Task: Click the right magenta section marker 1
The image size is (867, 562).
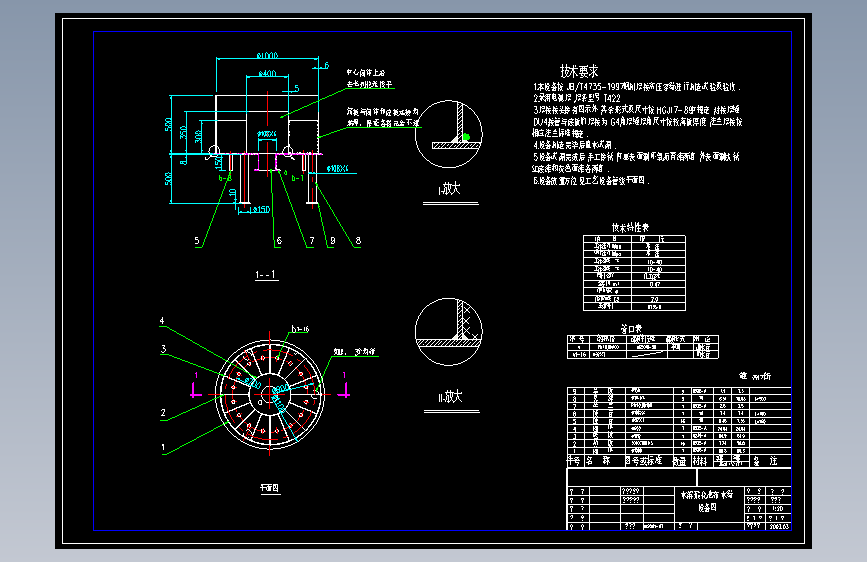Action: click(x=344, y=385)
